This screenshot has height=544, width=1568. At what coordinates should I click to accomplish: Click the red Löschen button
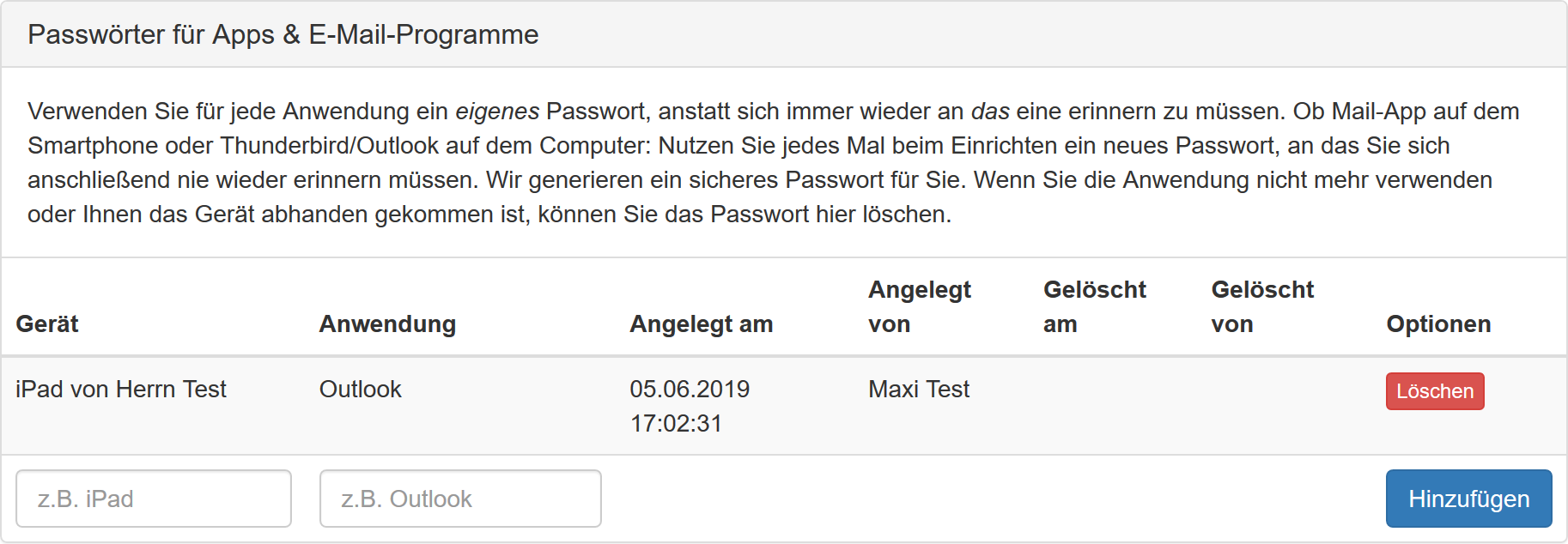1434,390
